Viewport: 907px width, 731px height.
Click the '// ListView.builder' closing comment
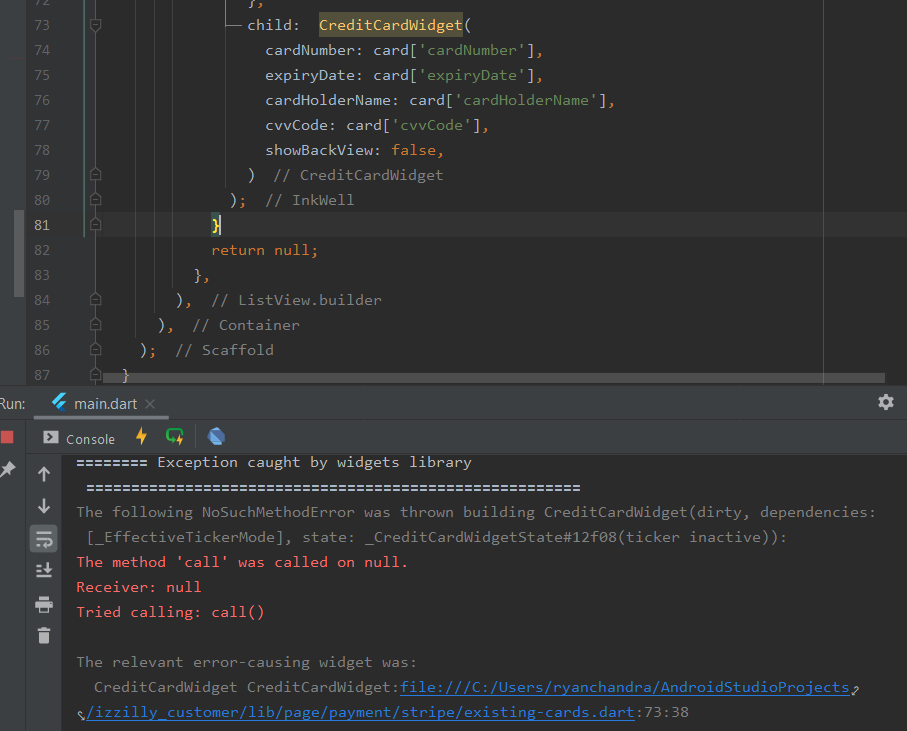point(296,300)
